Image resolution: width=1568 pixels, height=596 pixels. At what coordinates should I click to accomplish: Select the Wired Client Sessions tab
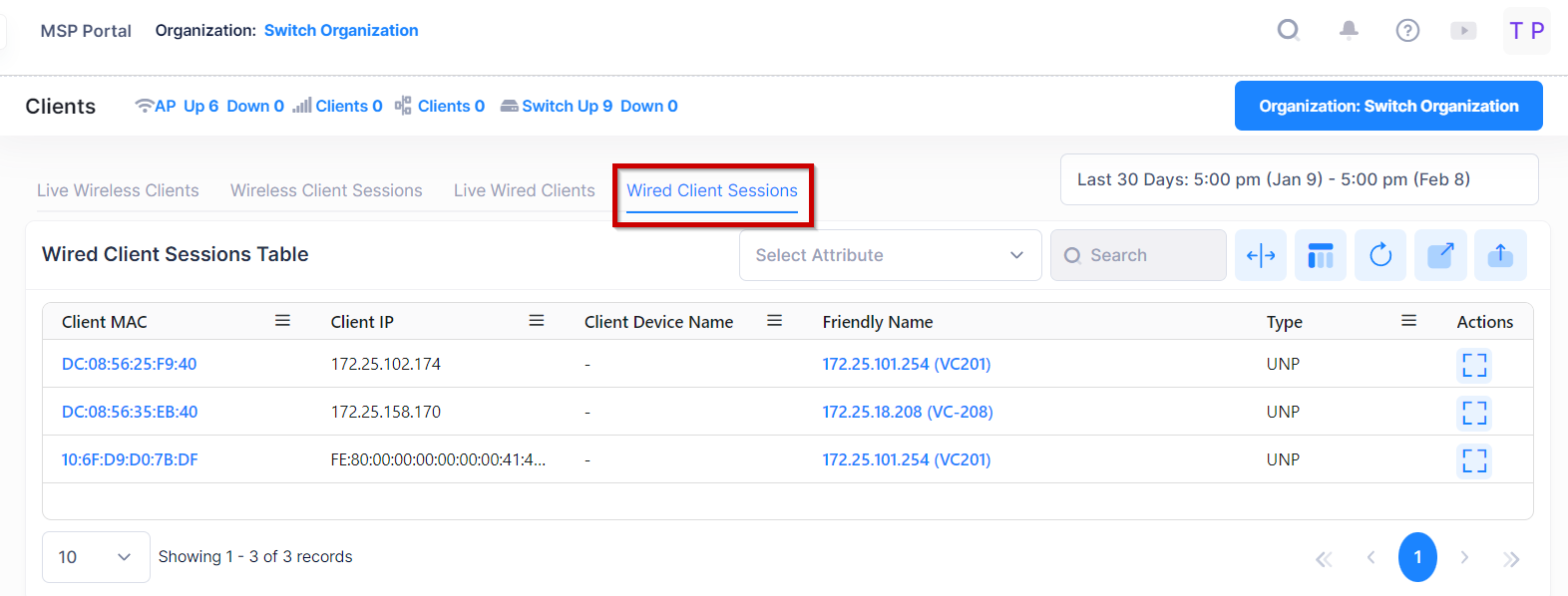click(712, 190)
